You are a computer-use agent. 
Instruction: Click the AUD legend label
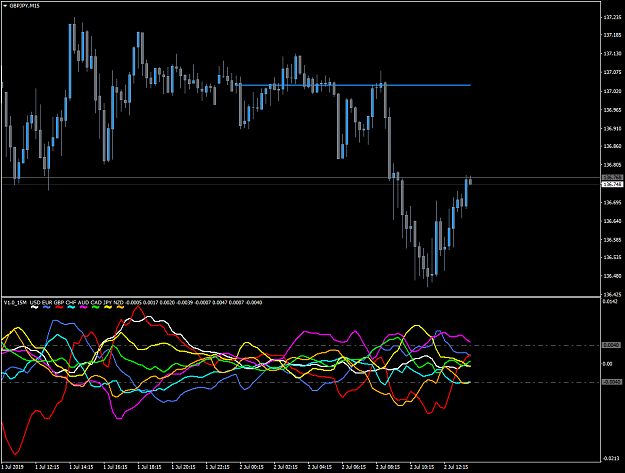coord(83,302)
